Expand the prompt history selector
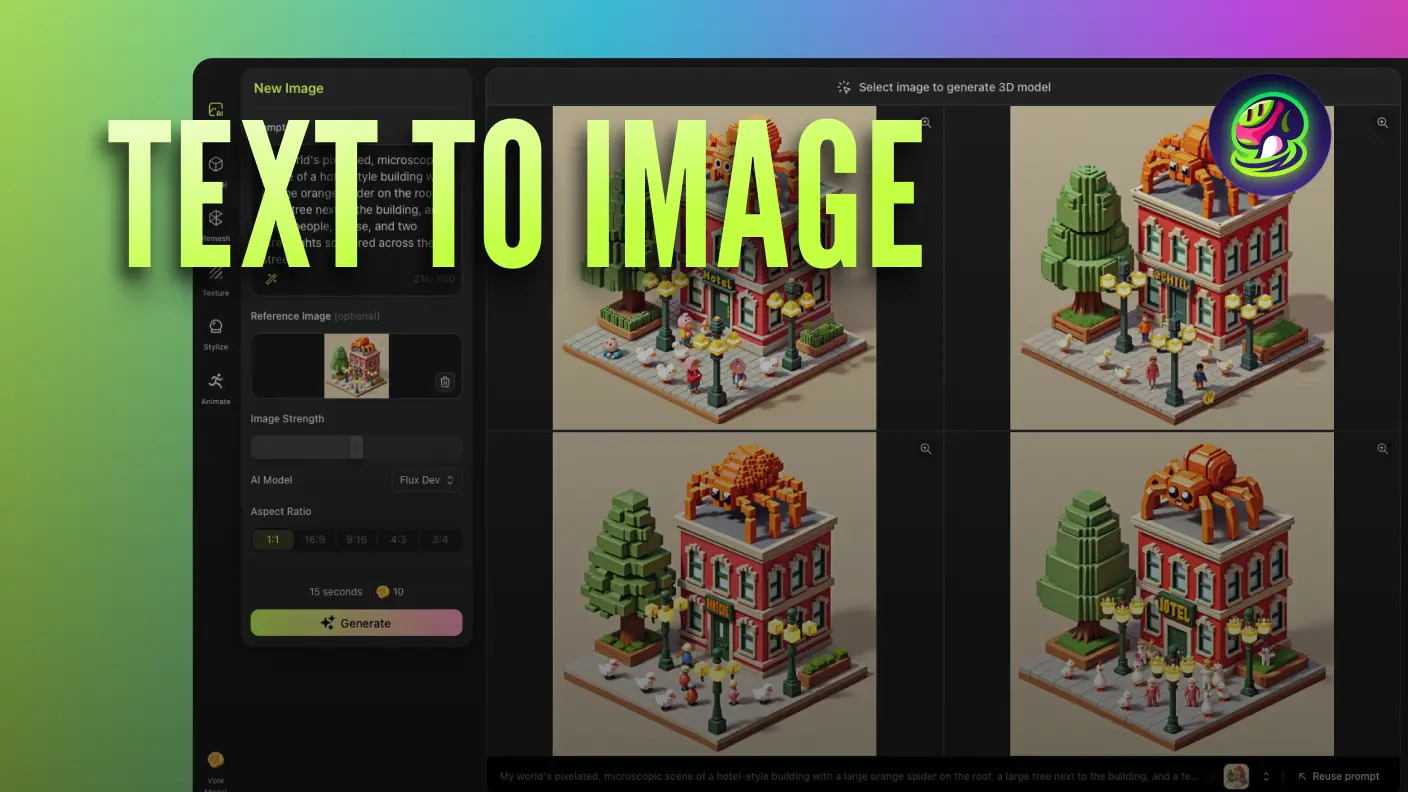Viewport: 1408px width, 792px height. tap(1266, 776)
